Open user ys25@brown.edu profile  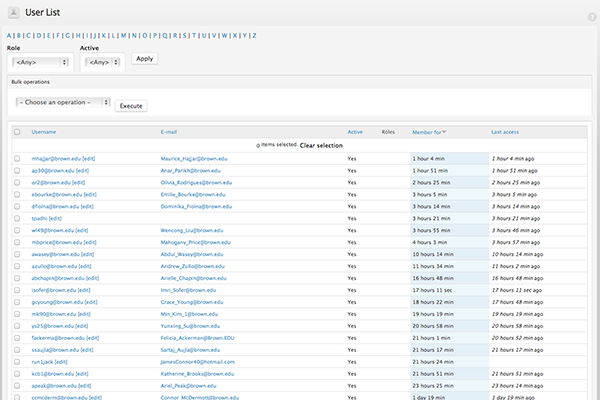coord(53,326)
